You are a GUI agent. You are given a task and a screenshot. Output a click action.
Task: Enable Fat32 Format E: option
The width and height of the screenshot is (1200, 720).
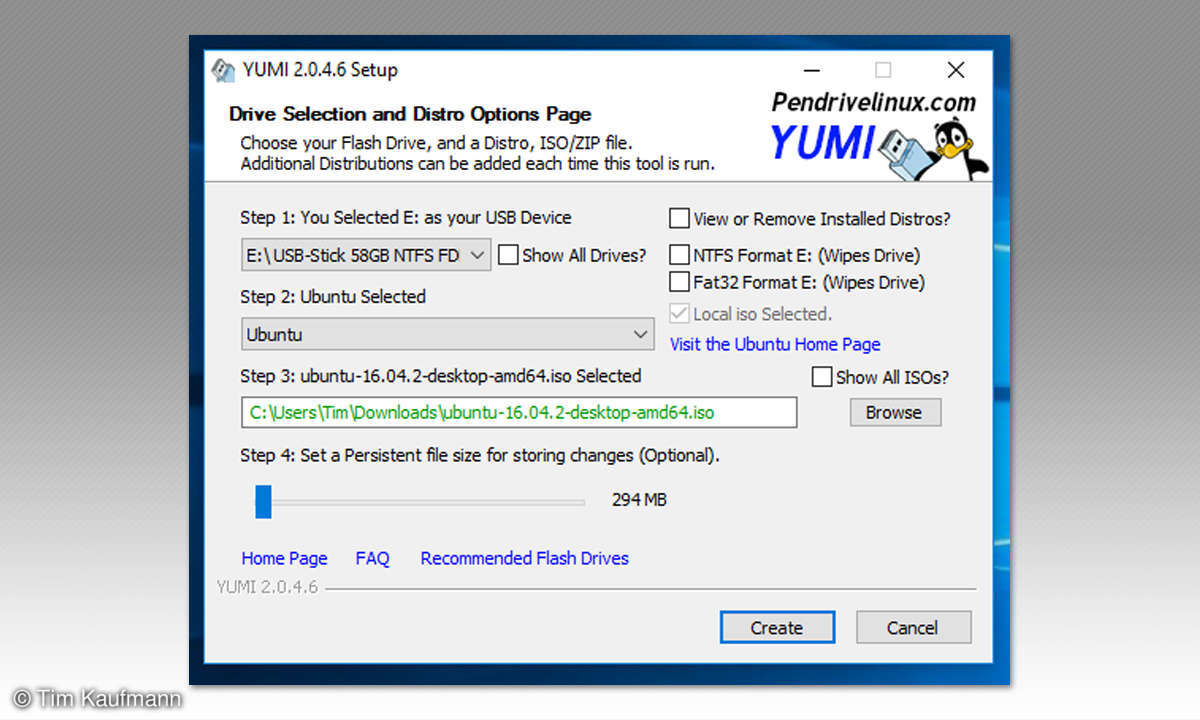click(x=679, y=282)
